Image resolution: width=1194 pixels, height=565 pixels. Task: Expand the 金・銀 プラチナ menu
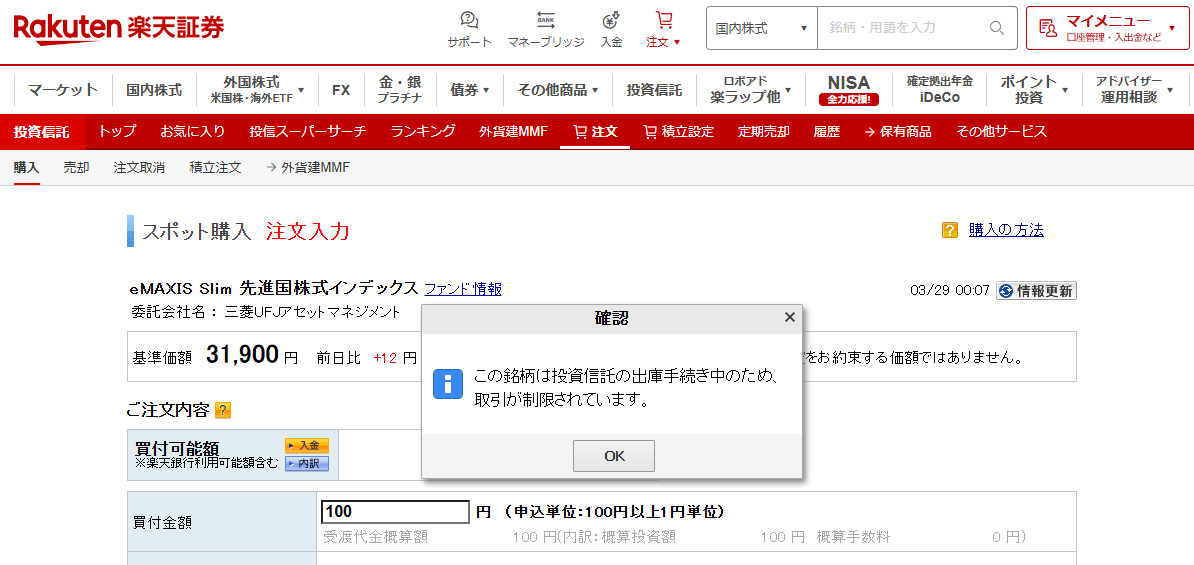[400, 90]
